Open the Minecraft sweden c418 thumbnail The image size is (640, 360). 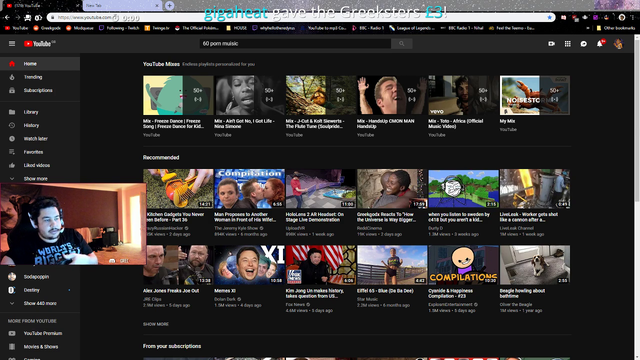click(x=463, y=189)
